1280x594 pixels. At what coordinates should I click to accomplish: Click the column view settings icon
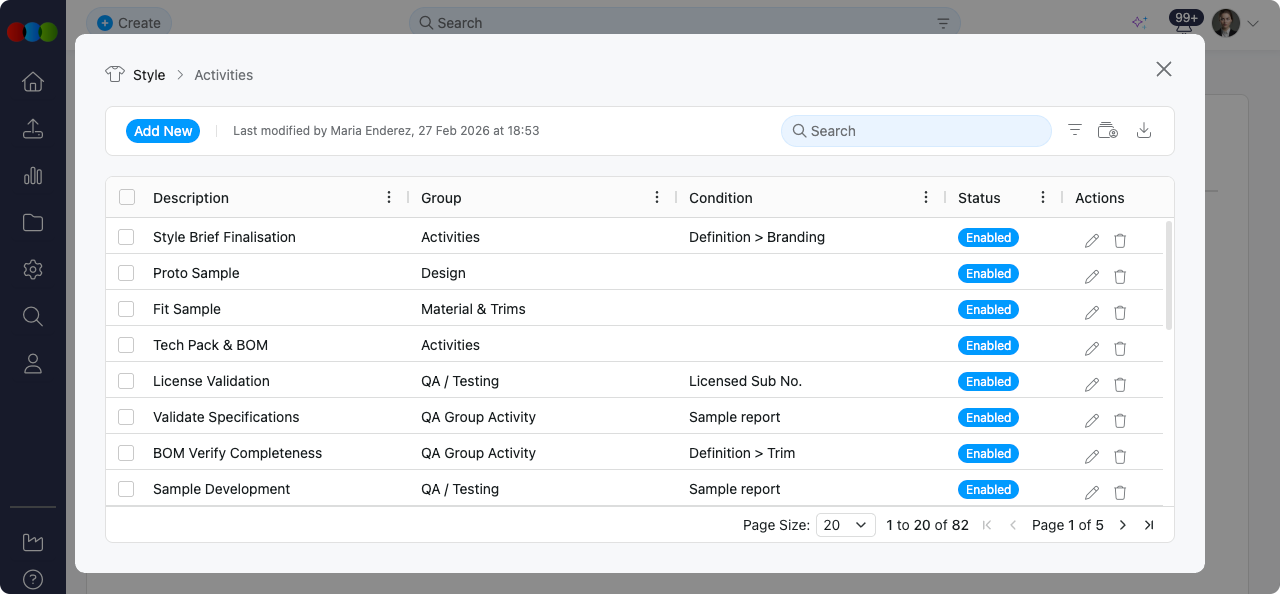(x=1108, y=131)
